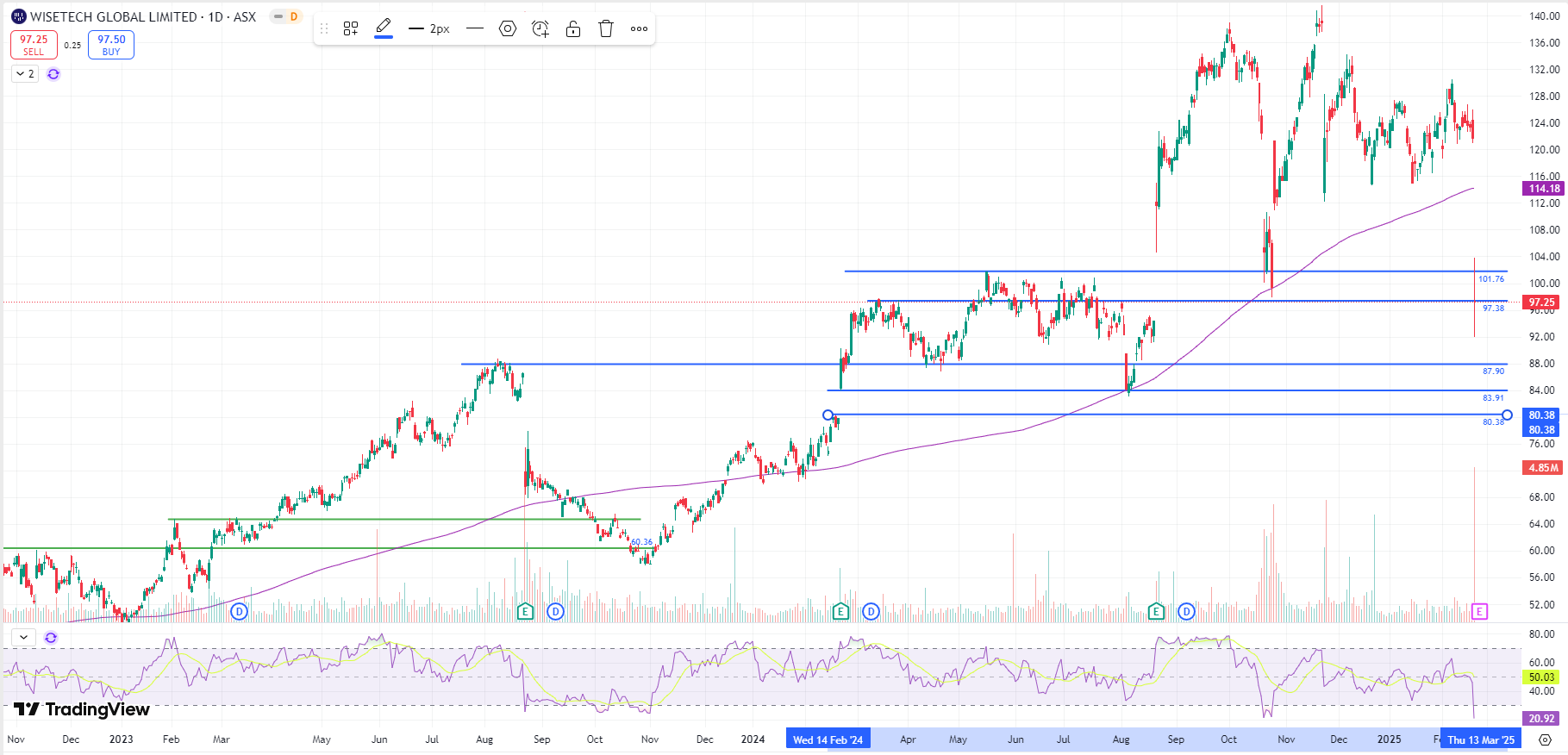1568x755 pixels.
Task: Click the 97.25 SELL button
Action: [x=34, y=45]
